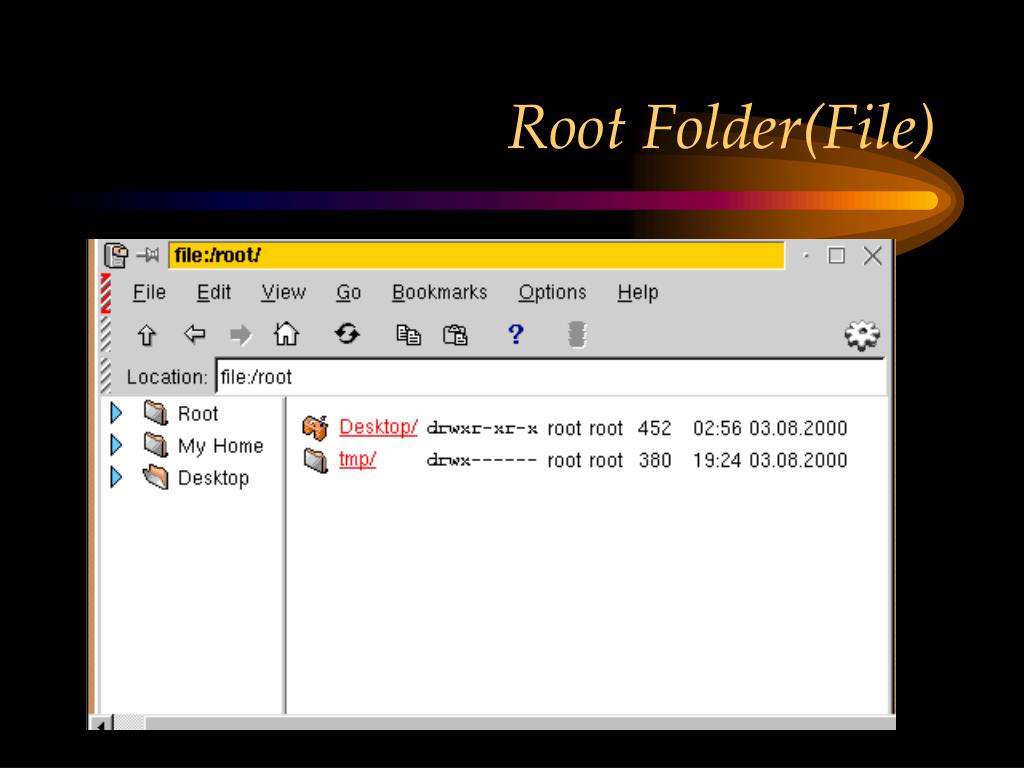Click the Stop traffic light icon
The height and width of the screenshot is (768, 1024).
point(575,334)
